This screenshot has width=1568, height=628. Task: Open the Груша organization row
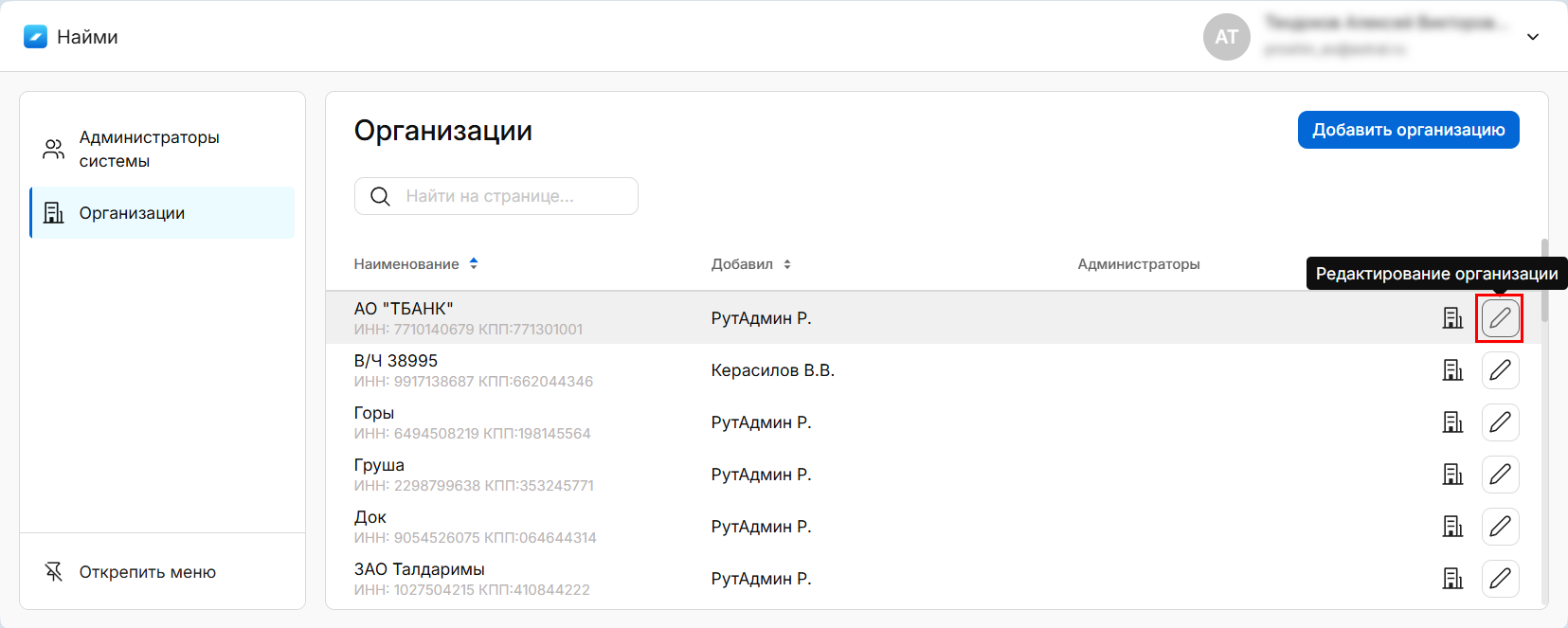(379, 466)
